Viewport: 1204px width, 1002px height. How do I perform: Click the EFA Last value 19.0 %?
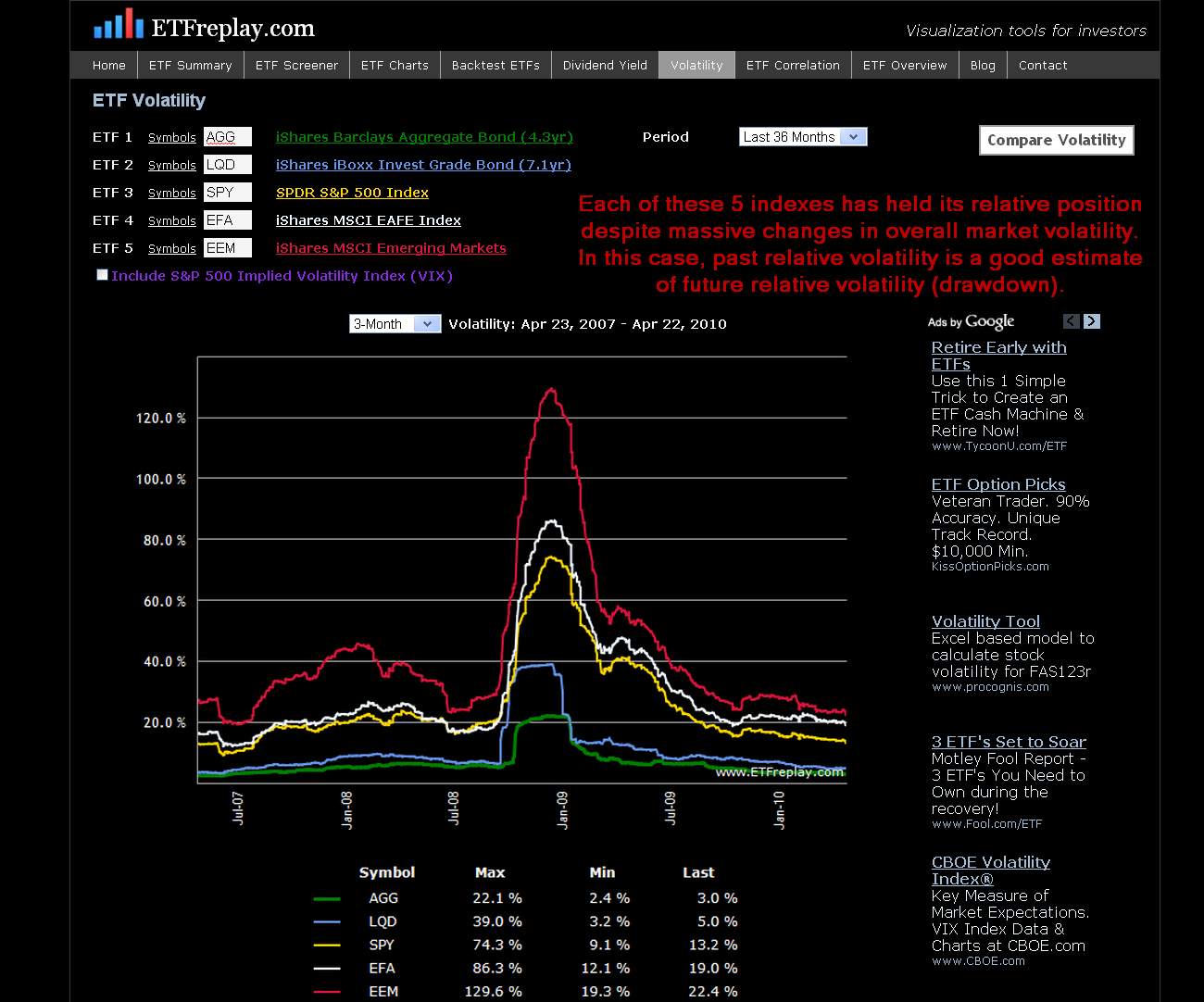pyautogui.click(x=712, y=968)
